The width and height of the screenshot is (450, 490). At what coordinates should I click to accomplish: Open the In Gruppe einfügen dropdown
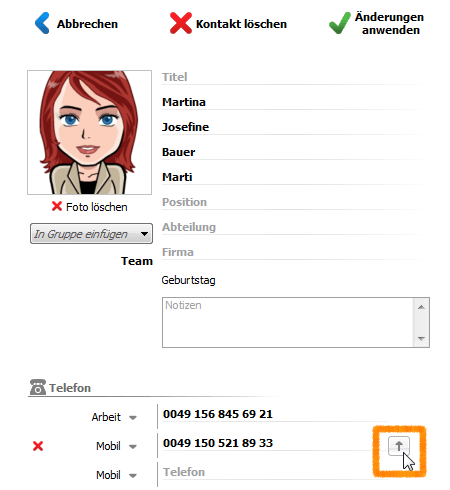coord(91,234)
